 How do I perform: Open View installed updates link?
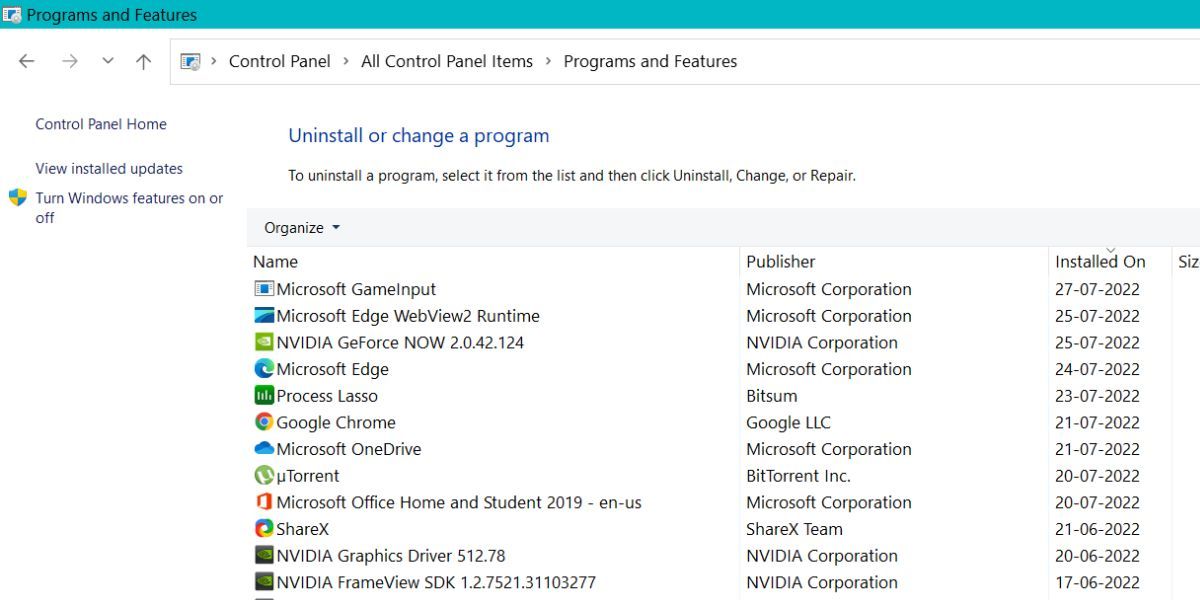coord(109,168)
